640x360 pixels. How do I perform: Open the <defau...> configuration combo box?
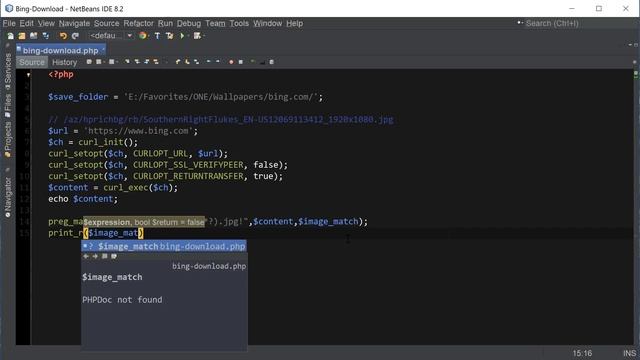click(x=111, y=36)
